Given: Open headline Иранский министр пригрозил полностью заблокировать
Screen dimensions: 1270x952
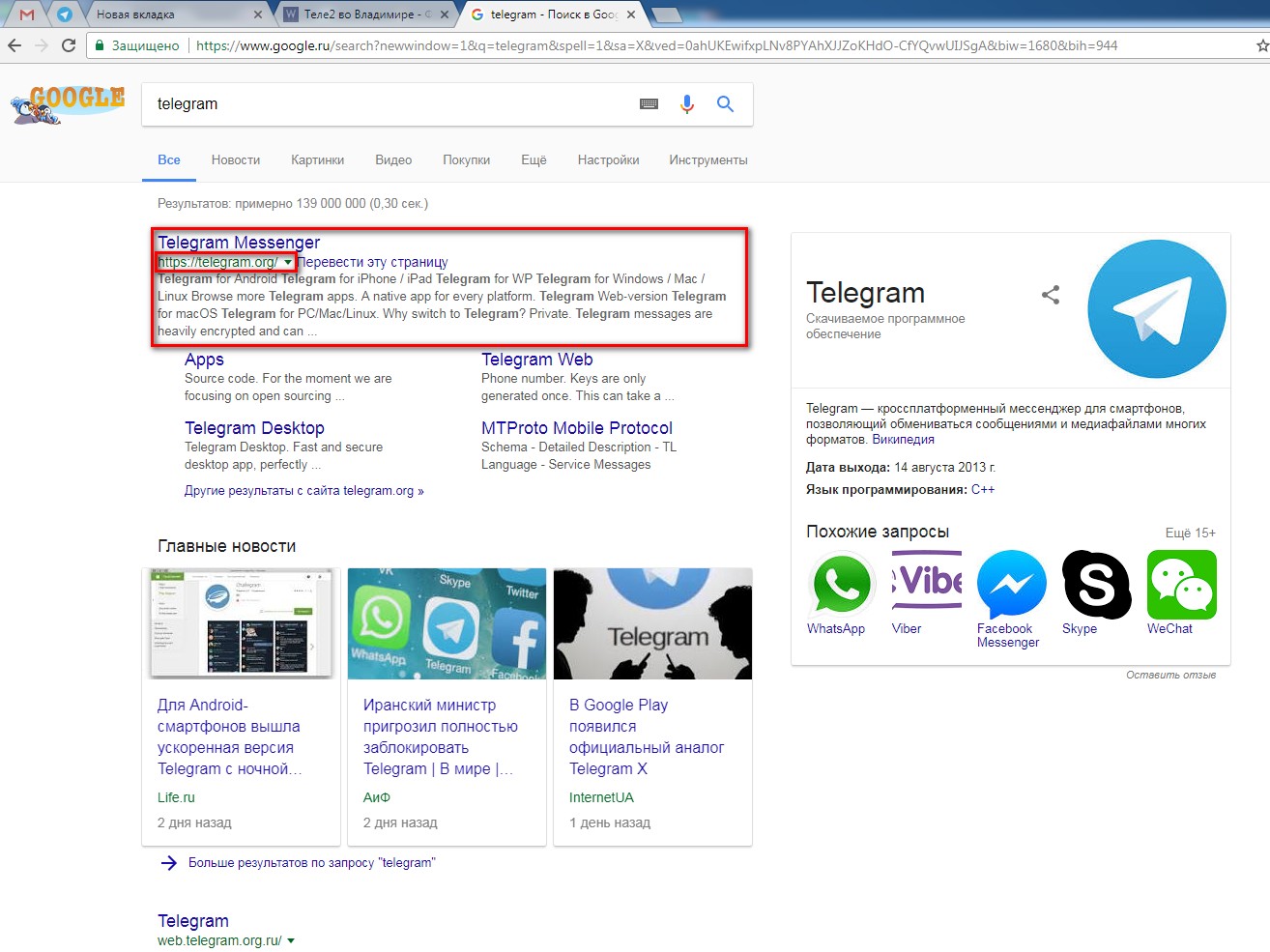Looking at the screenshot, I should (x=441, y=736).
